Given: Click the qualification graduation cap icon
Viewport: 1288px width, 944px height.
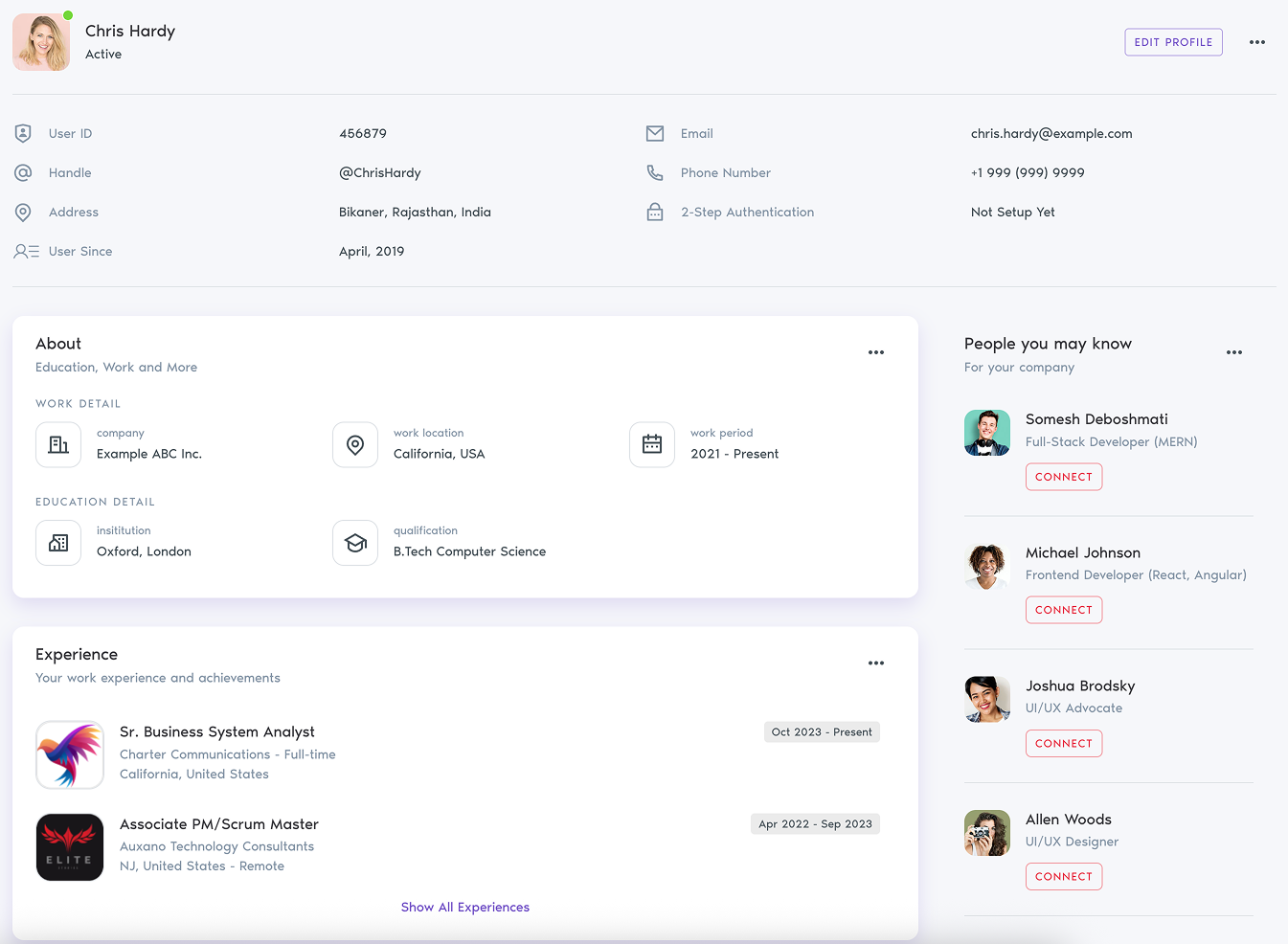Looking at the screenshot, I should tap(355, 542).
